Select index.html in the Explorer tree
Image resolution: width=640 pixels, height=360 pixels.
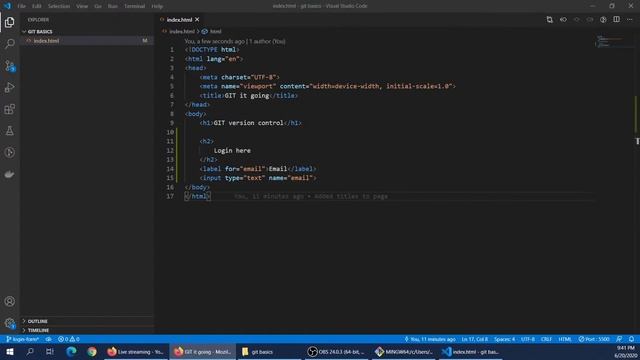tap(87, 41)
